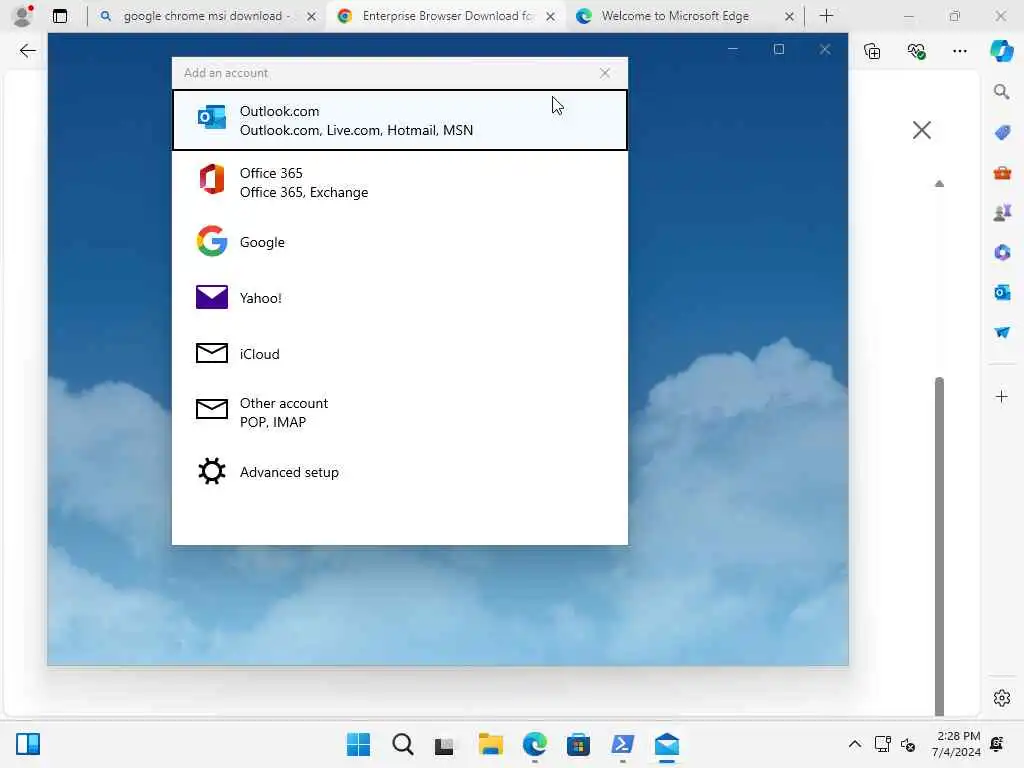Screen dimensions: 1024x768
Task: Click scrollbar up arrow in Edge page
Action: pos(939,184)
